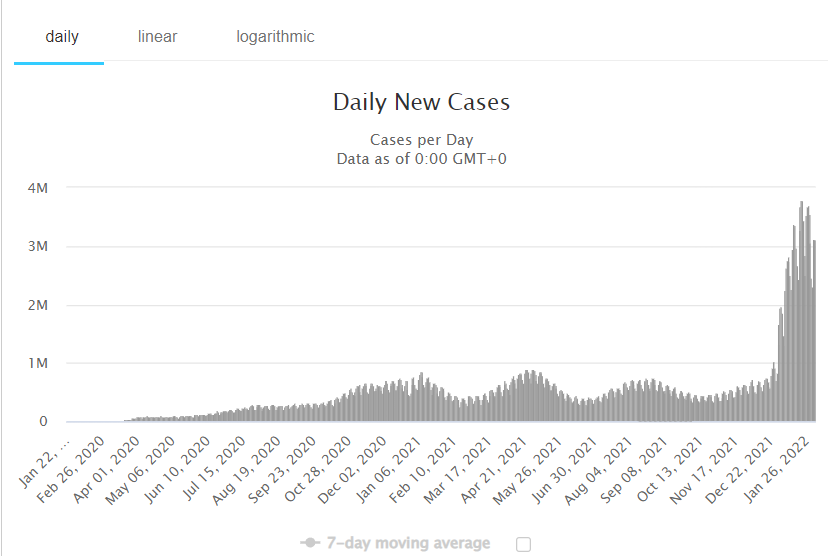Click the Data as of 0:00 GMT+0 text
Image resolution: width=838 pixels, height=556 pixels.
point(421,158)
